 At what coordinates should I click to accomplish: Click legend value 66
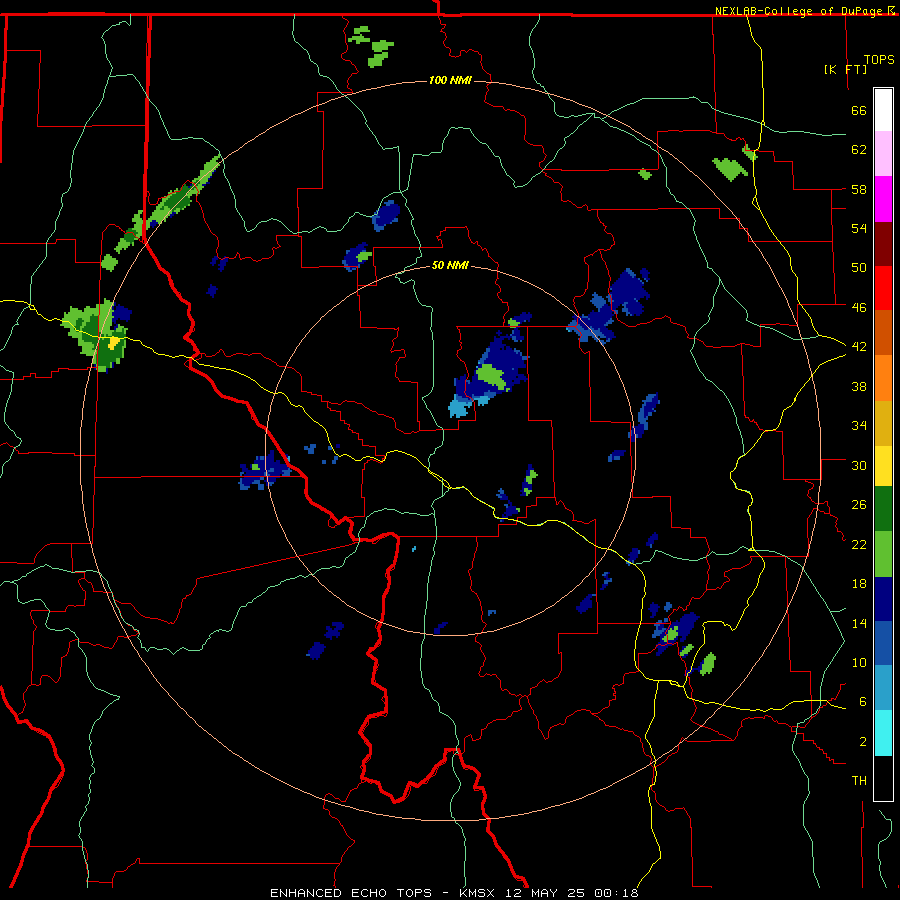pos(859,110)
